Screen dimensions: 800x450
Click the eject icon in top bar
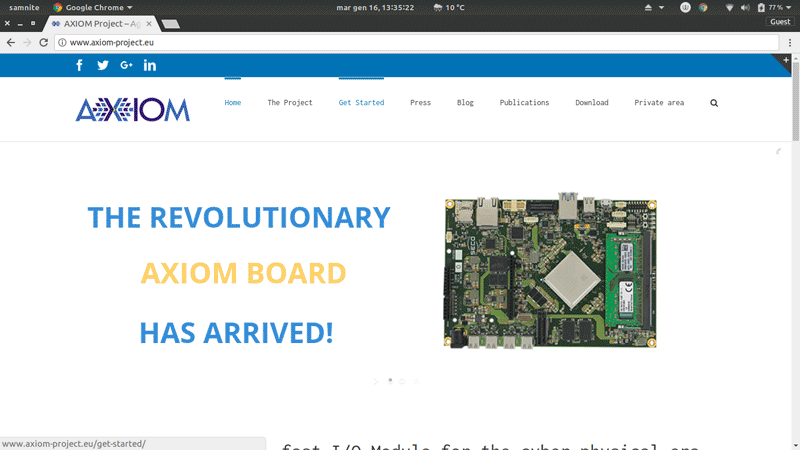click(648, 8)
